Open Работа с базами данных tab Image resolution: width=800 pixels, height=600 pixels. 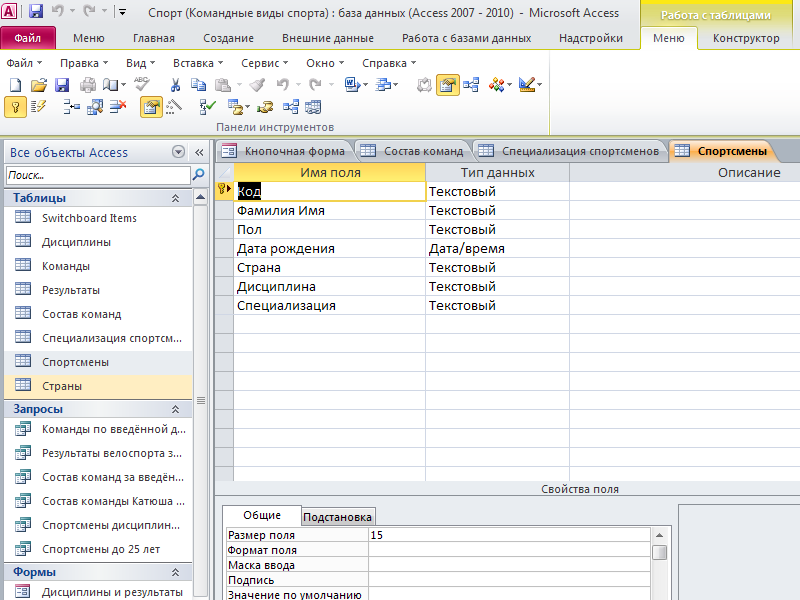466,38
